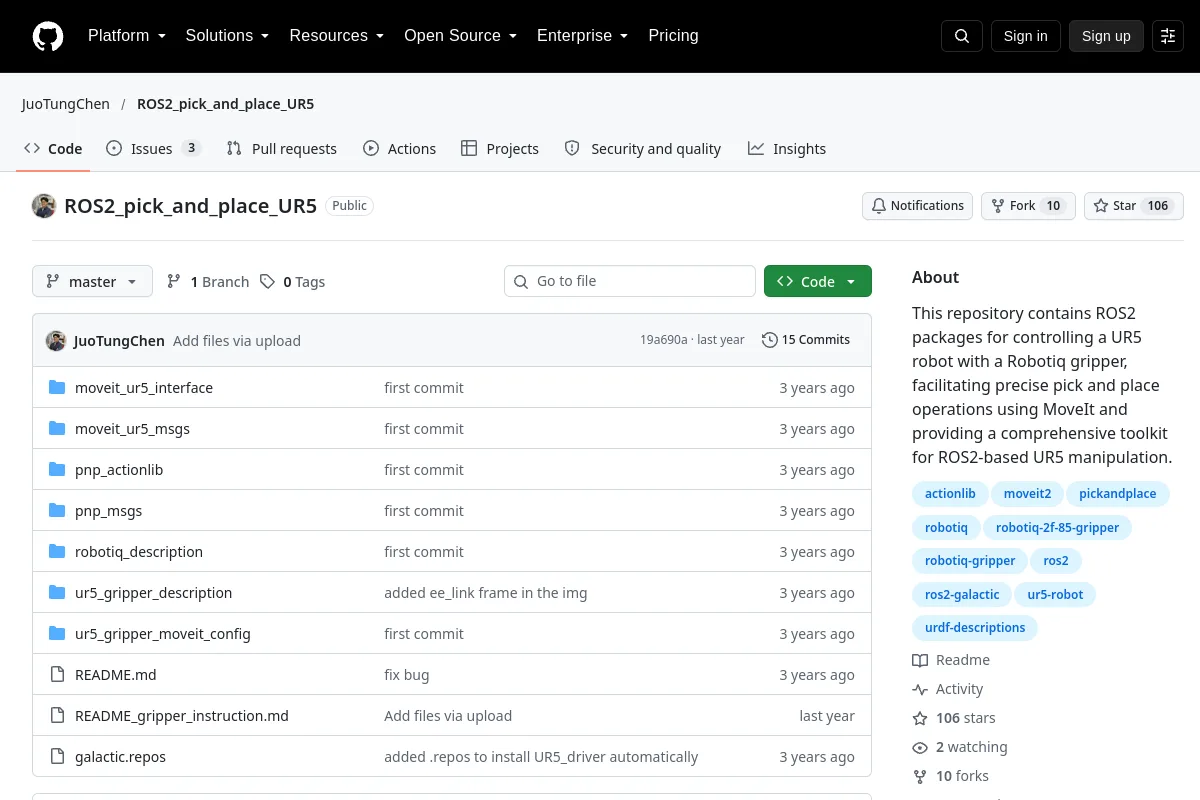This screenshot has height=800, width=1200.
Task: Click folder icon for ur5_gripper_moveit_config
Action: point(57,634)
